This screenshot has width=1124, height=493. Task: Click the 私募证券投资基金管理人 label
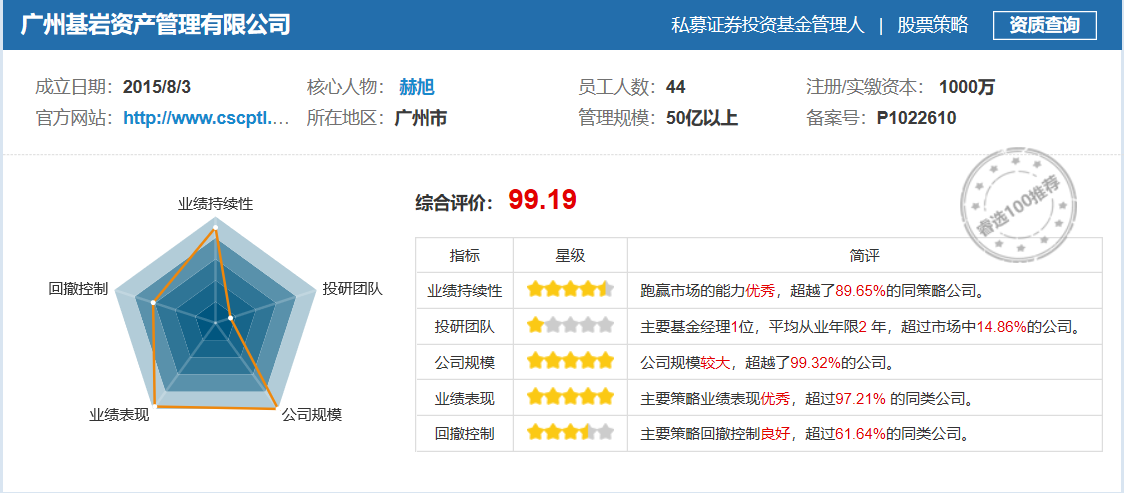[768, 25]
